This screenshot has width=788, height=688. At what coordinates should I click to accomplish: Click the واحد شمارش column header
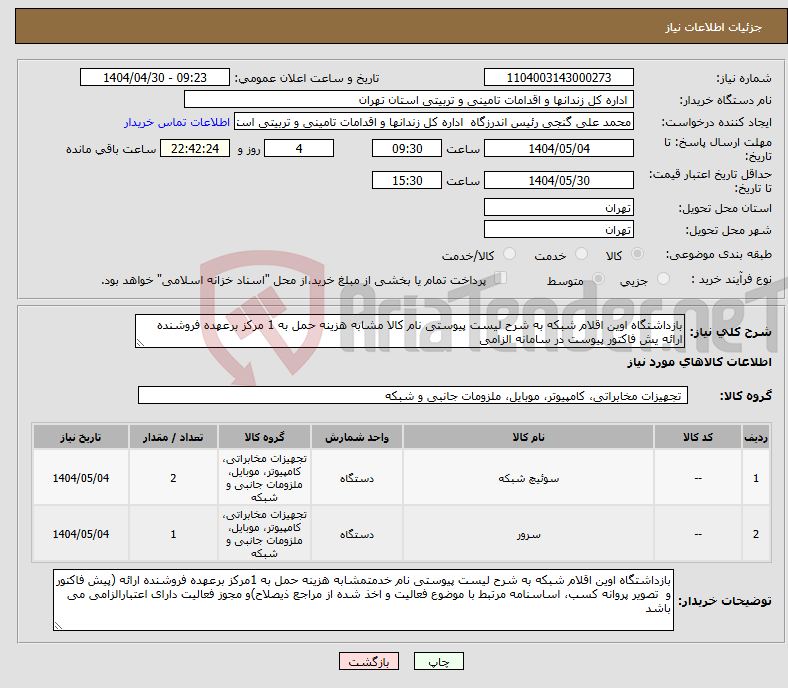[x=357, y=437]
